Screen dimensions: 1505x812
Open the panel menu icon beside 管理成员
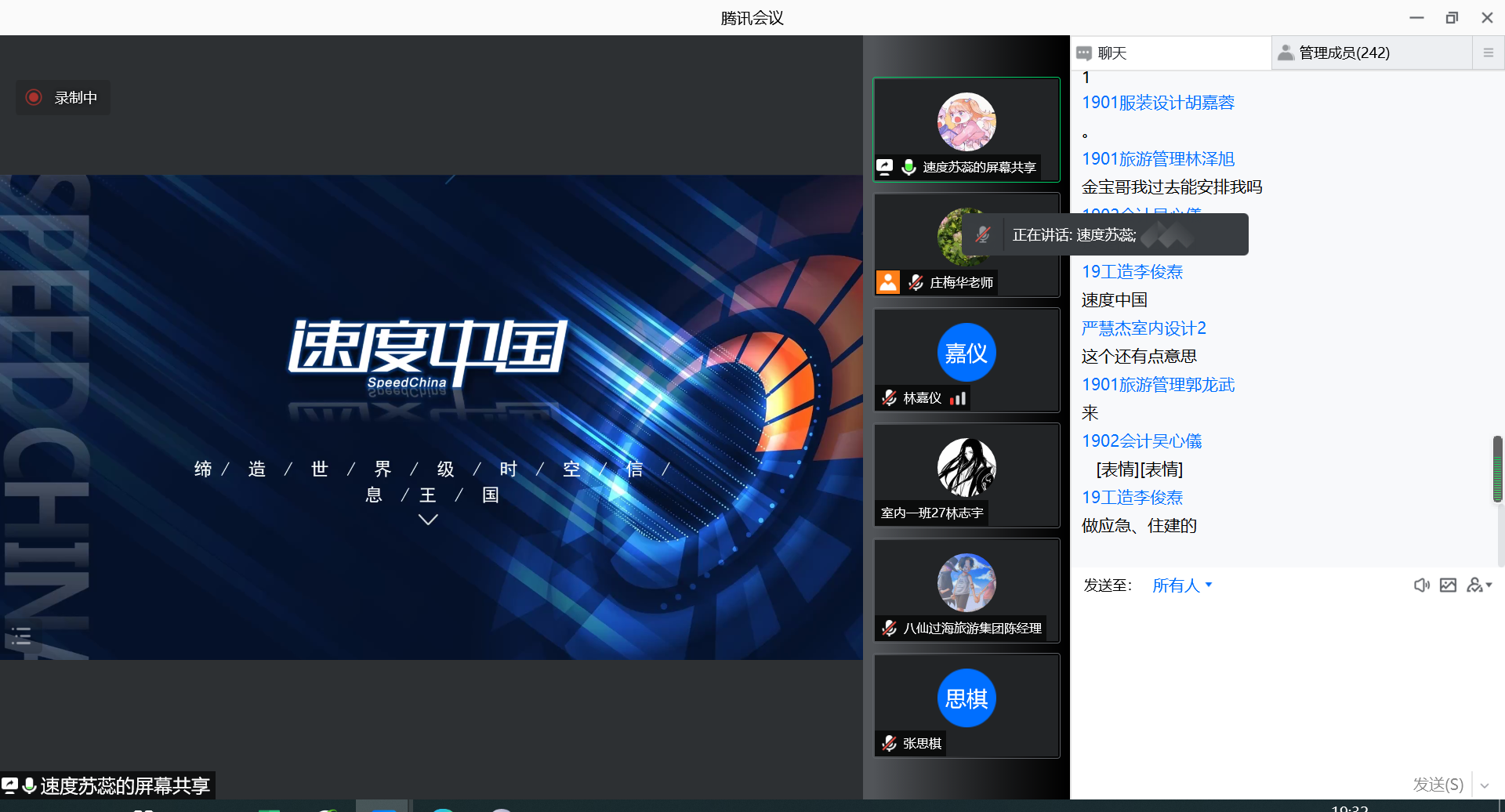click(1488, 53)
